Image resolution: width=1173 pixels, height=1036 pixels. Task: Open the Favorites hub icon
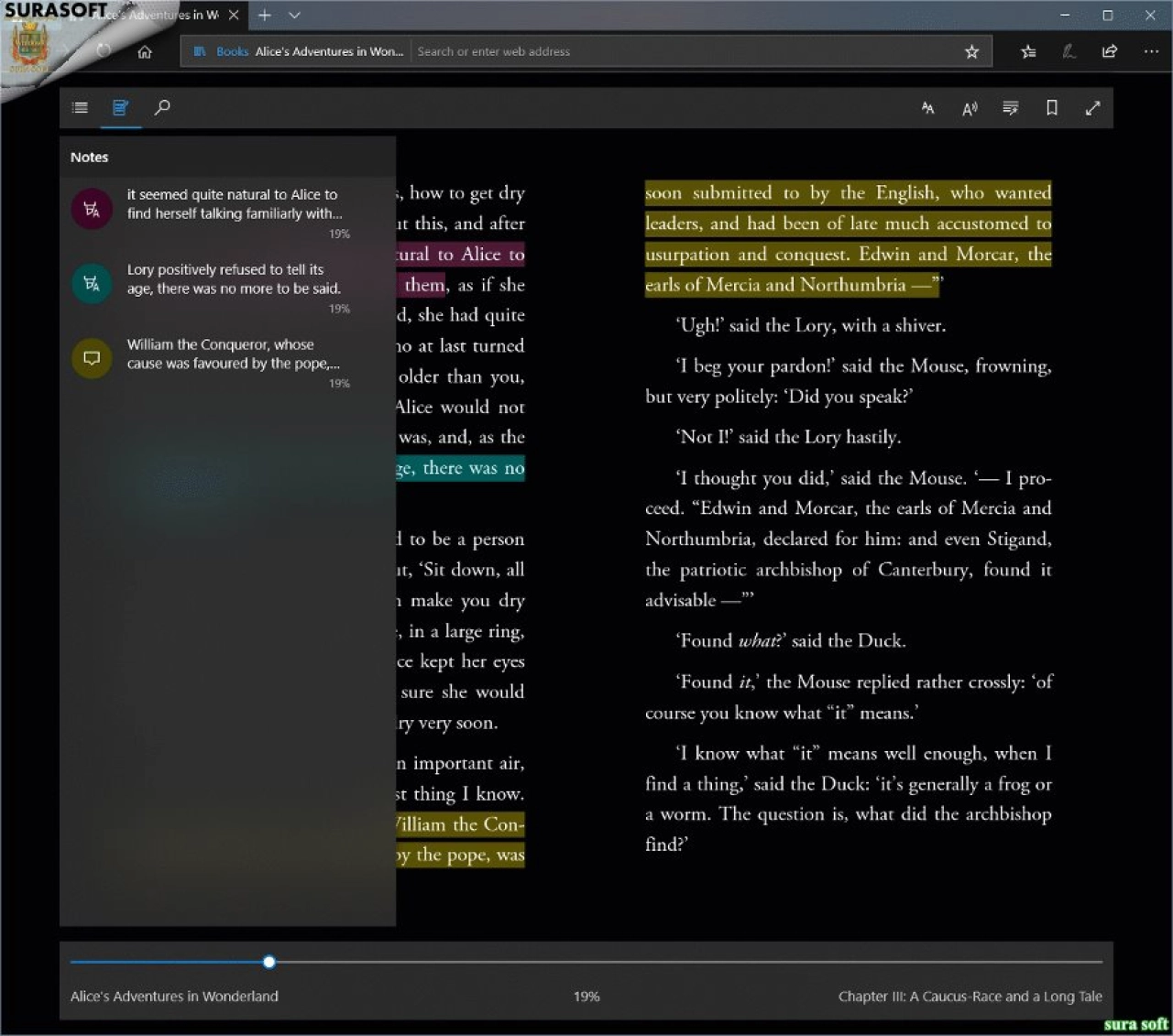[x=1028, y=52]
